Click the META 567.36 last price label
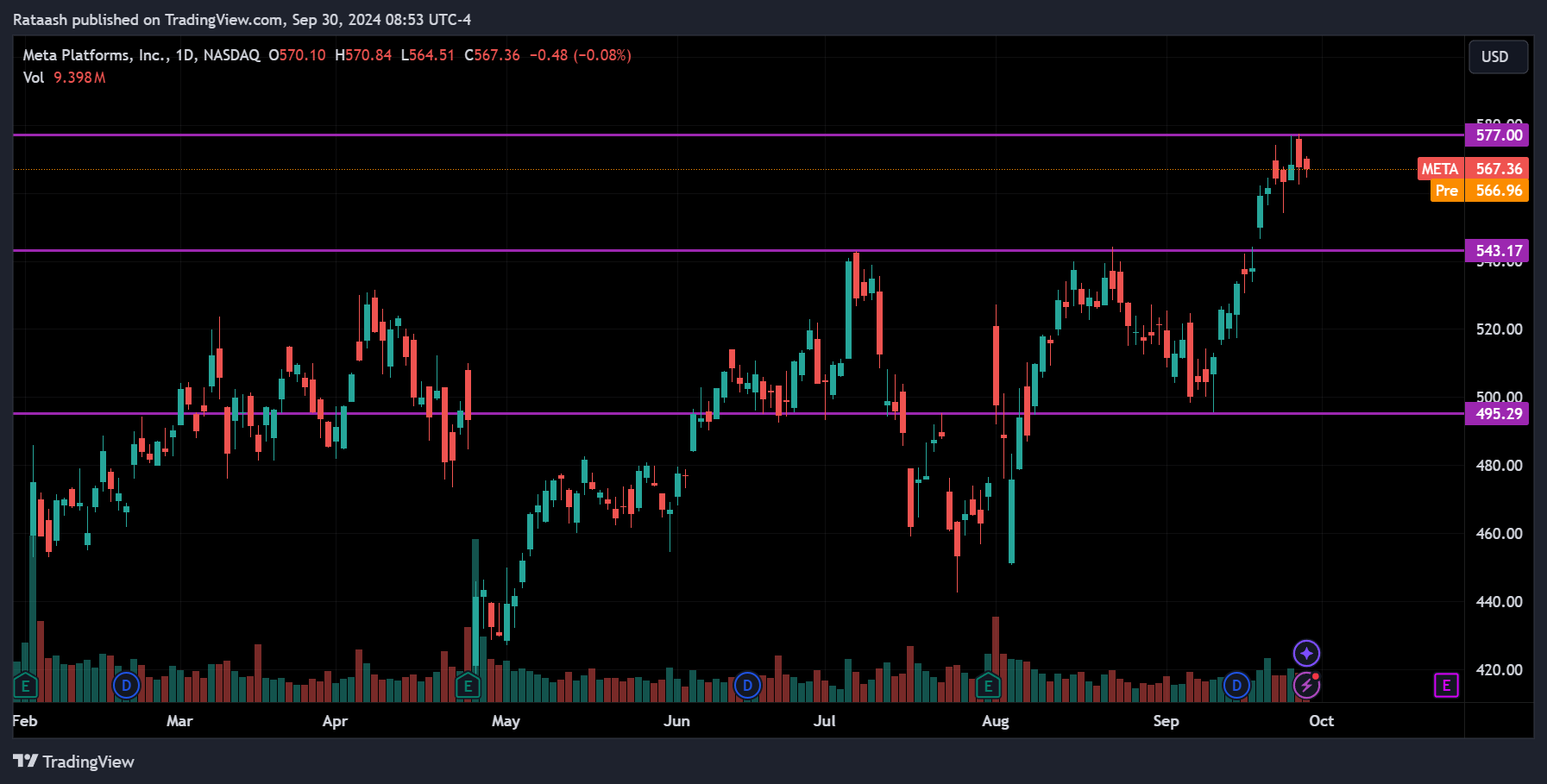Screen dimensions: 1547x784 click(x=1473, y=168)
